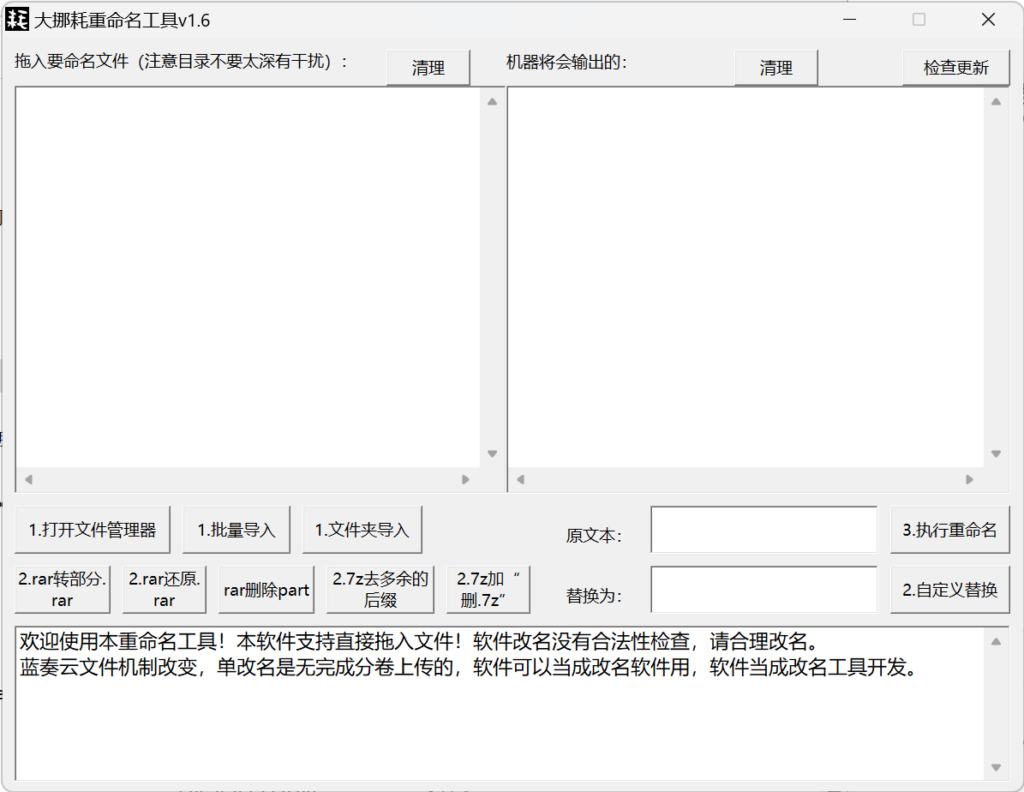This screenshot has height=792, width=1024.
Task: Click down arrow of the message log scrollbar
Action: pyautogui.click(x=996, y=767)
